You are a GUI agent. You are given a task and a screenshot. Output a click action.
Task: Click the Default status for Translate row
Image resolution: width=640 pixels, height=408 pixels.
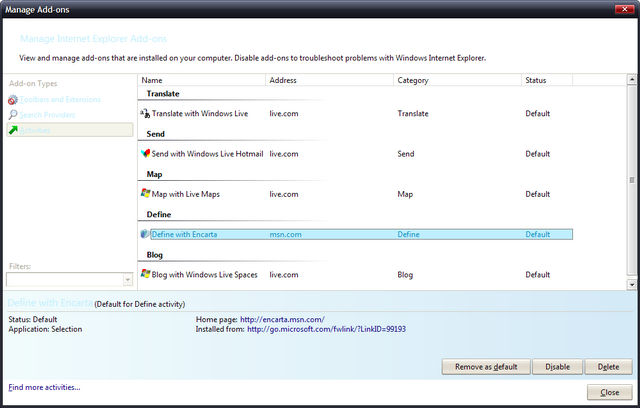(x=538, y=113)
